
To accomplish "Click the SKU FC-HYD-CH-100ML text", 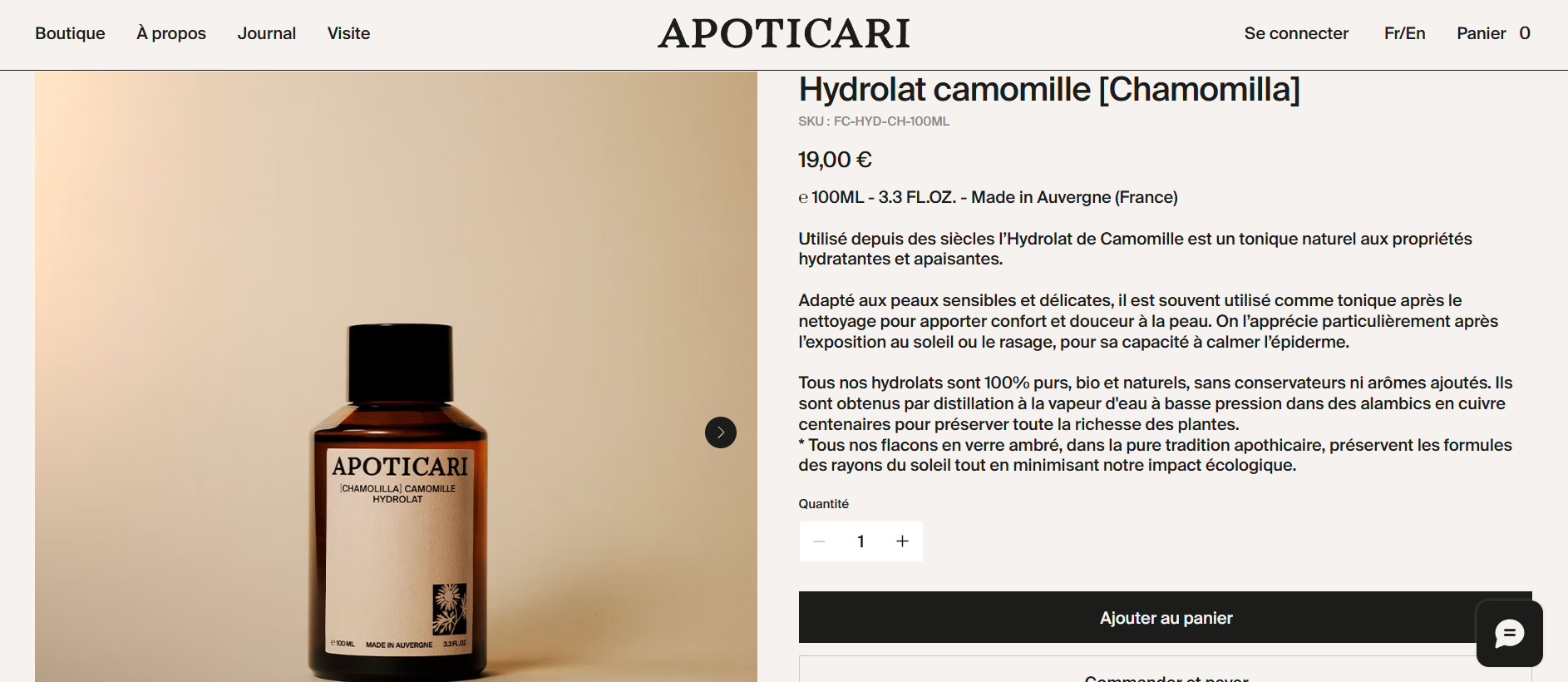I will tap(874, 121).
